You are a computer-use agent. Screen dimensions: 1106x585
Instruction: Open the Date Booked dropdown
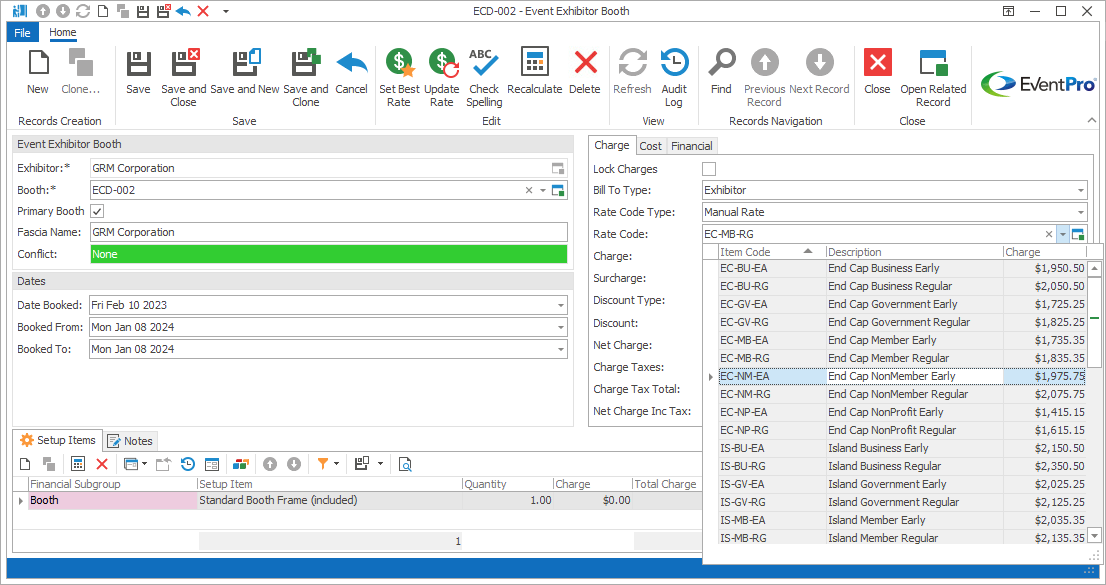tap(561, 306)
